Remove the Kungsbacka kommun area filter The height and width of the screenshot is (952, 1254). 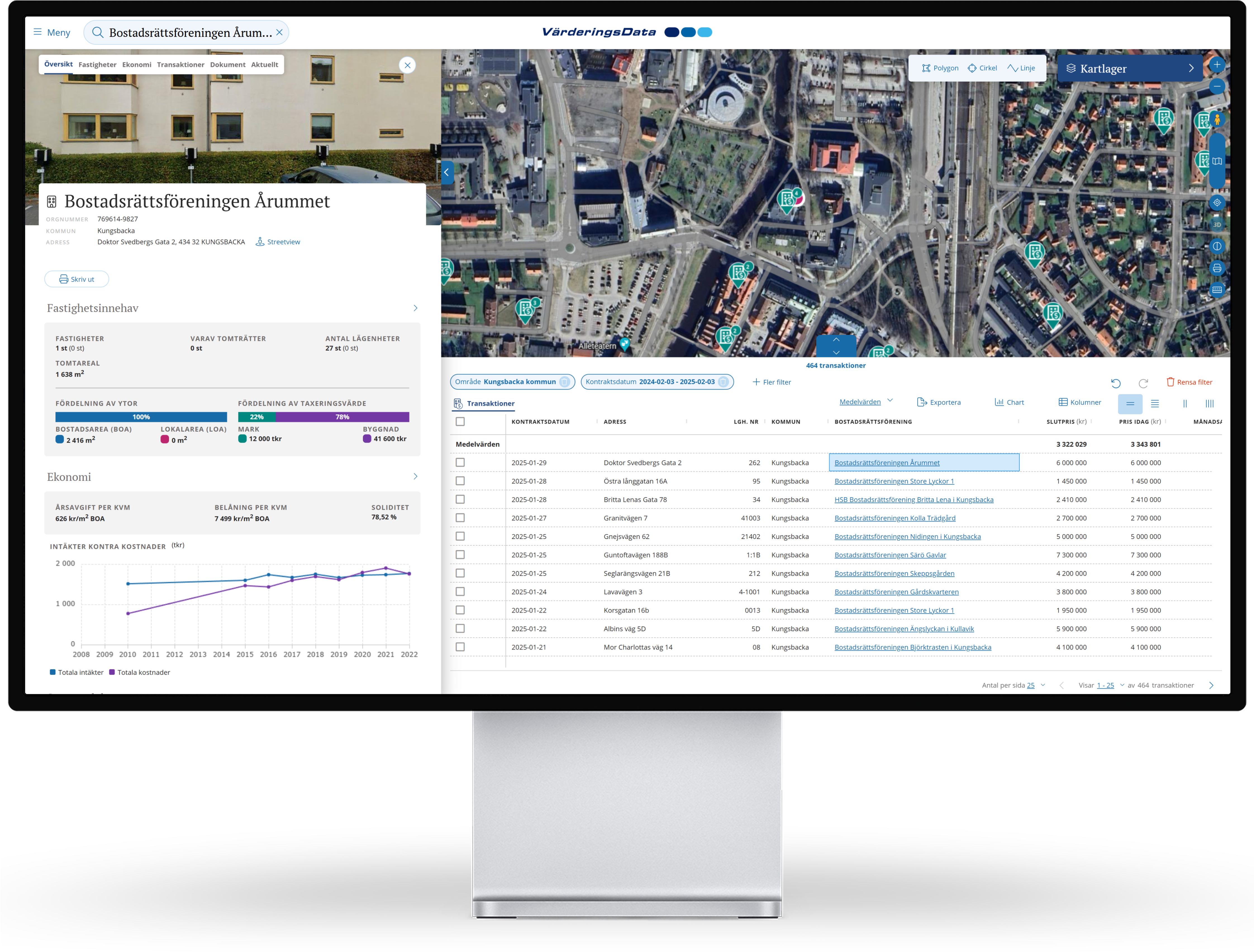(x=565, y=382)
